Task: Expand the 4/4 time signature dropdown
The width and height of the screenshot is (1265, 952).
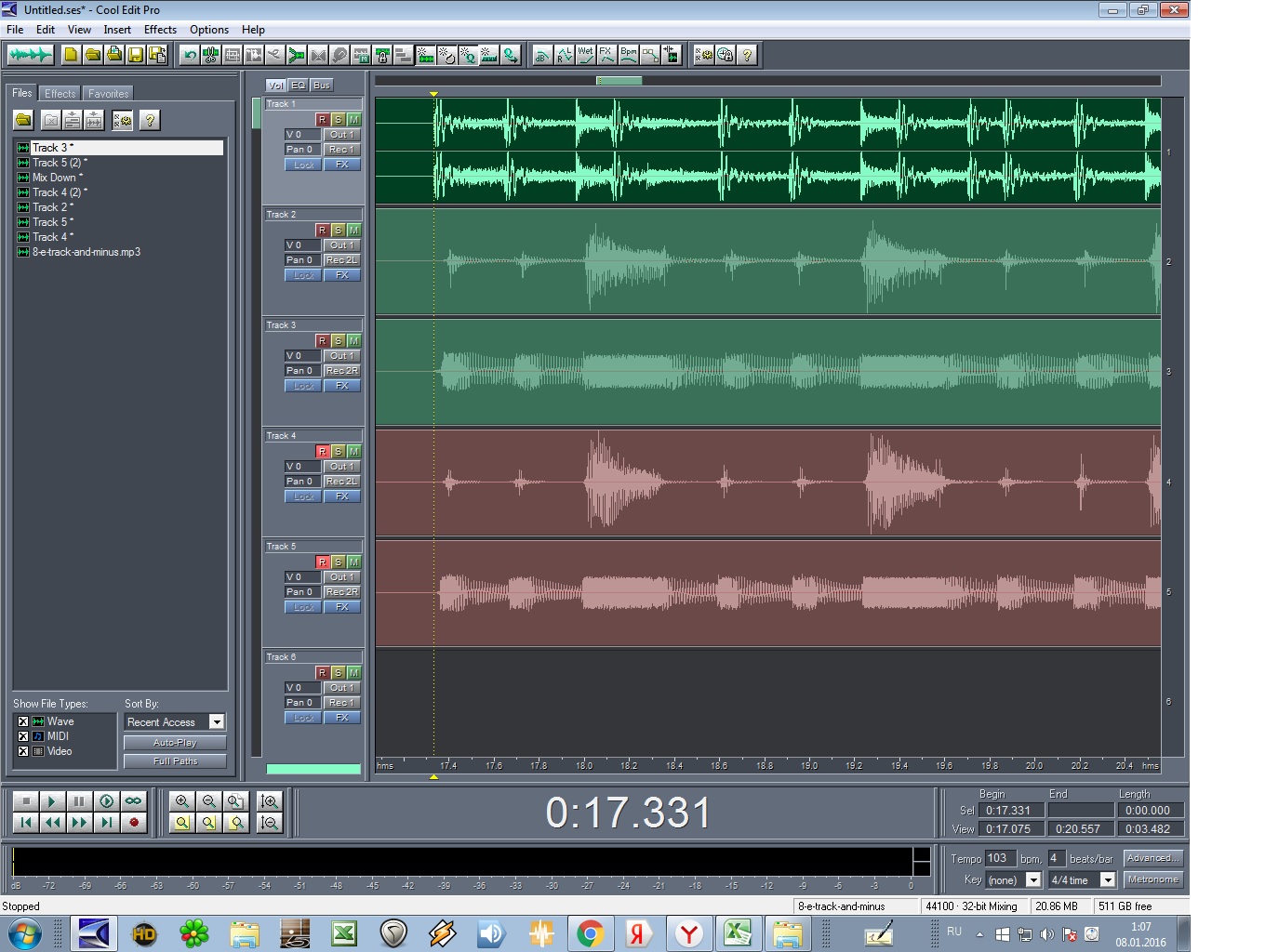Action: 1108,880
